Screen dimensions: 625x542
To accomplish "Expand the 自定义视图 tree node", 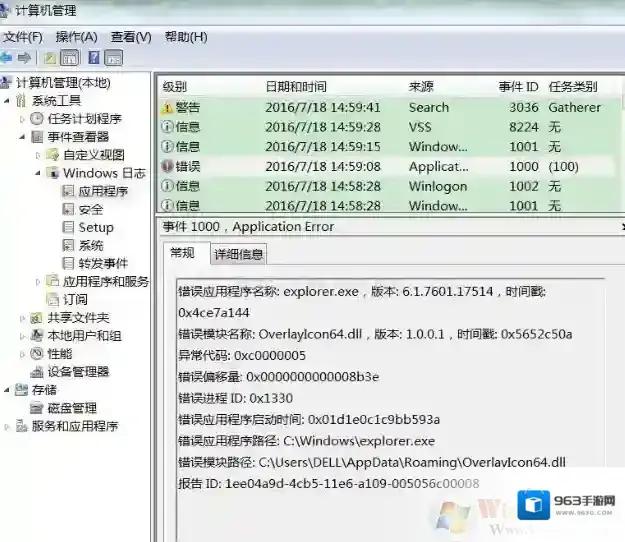I will point(39,155).
